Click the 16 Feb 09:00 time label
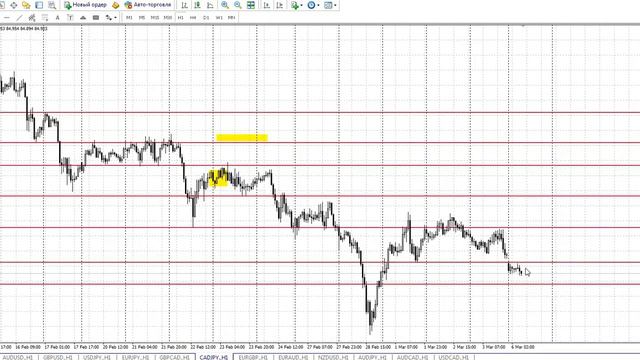640x360 pixels. point(28,347)
